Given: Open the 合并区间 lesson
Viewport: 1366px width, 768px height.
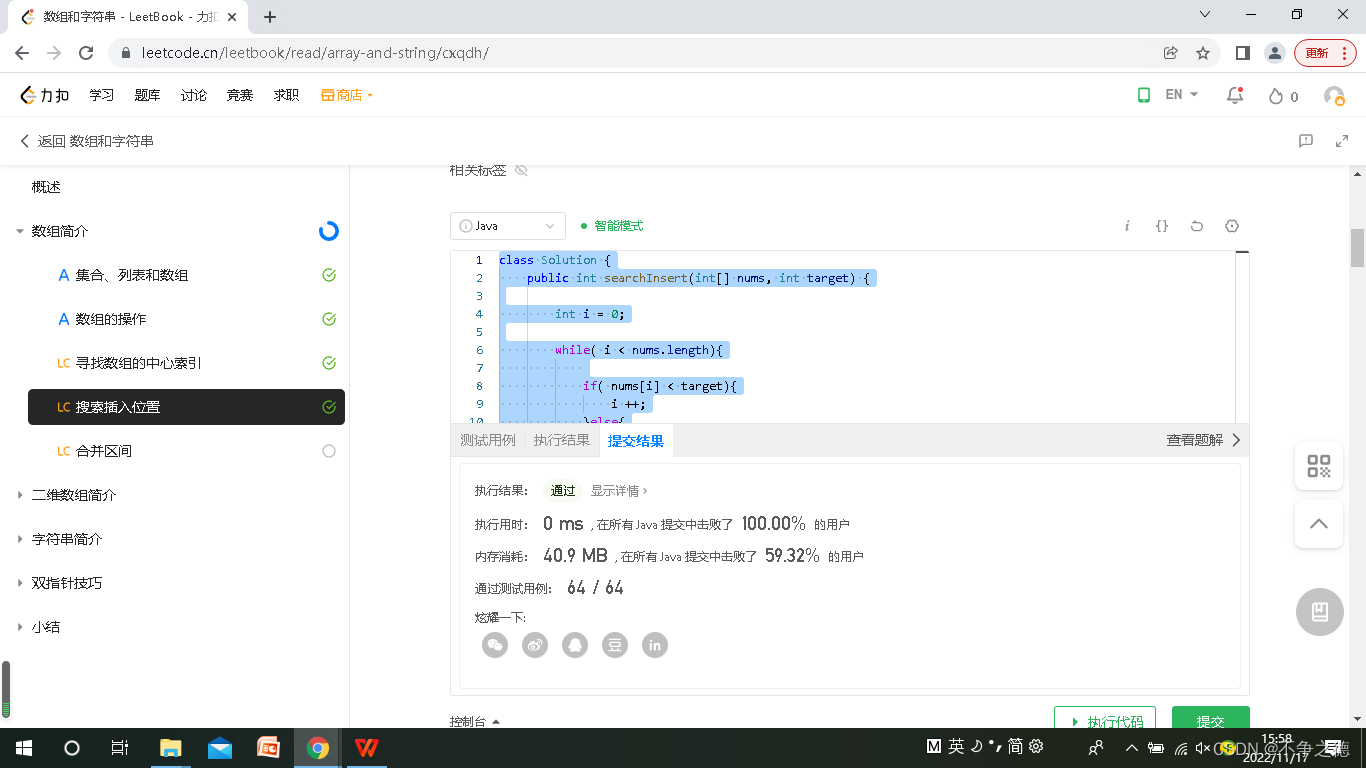Looking at the screenshot, I should click(104, 451).
